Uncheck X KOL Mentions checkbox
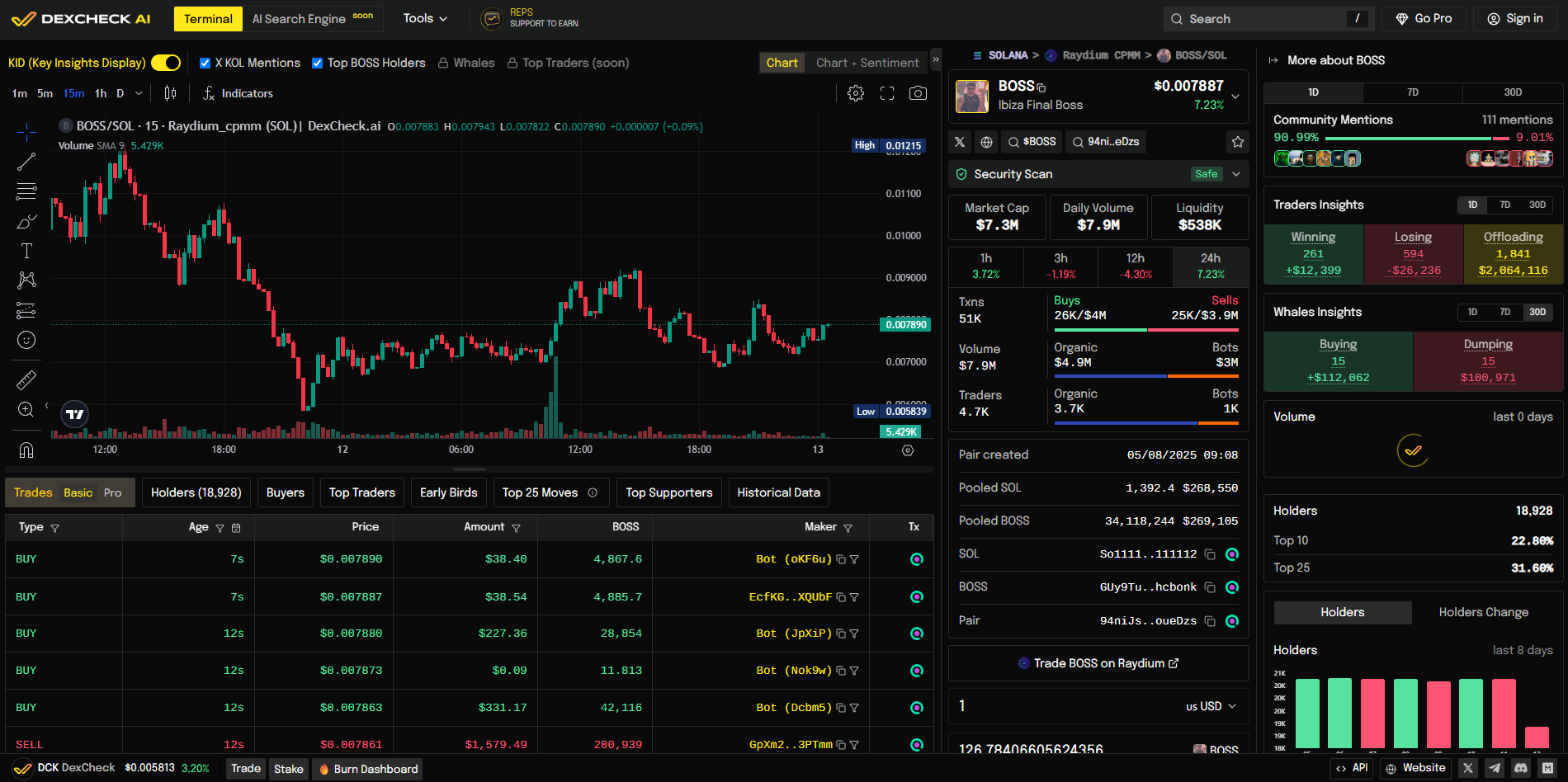The image size is (1568, 782). tap(205, 63)
